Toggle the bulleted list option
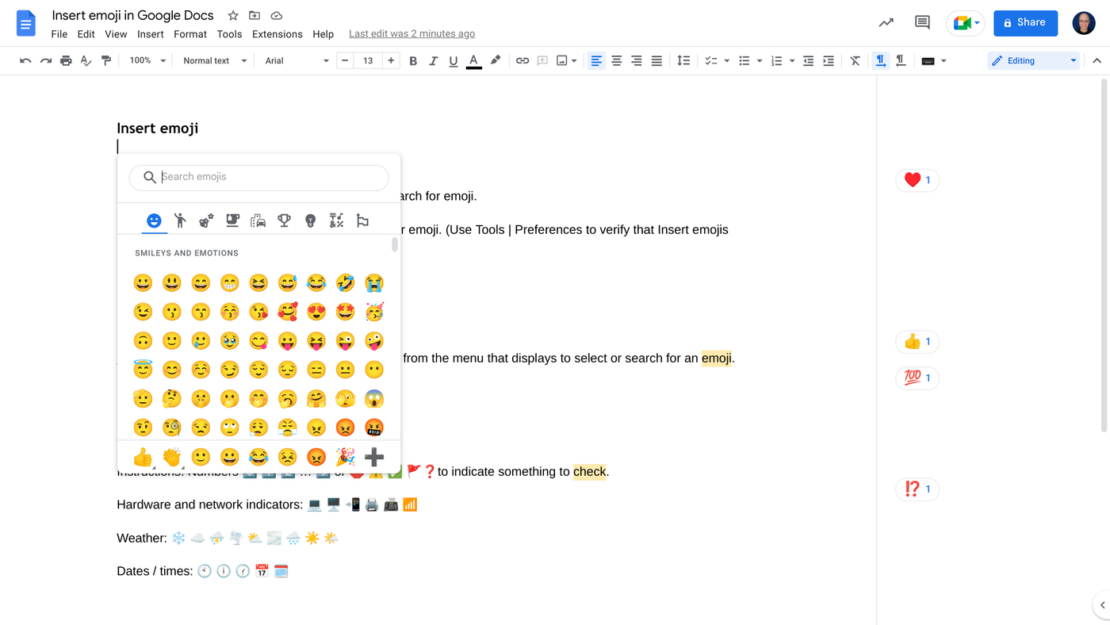Image resolution: width=1110 pixels, height=625 pixels. pos(744,60)
